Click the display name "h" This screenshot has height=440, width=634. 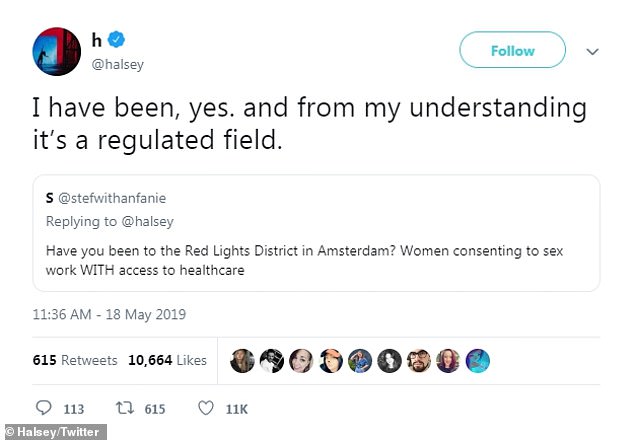pos(96,39)
